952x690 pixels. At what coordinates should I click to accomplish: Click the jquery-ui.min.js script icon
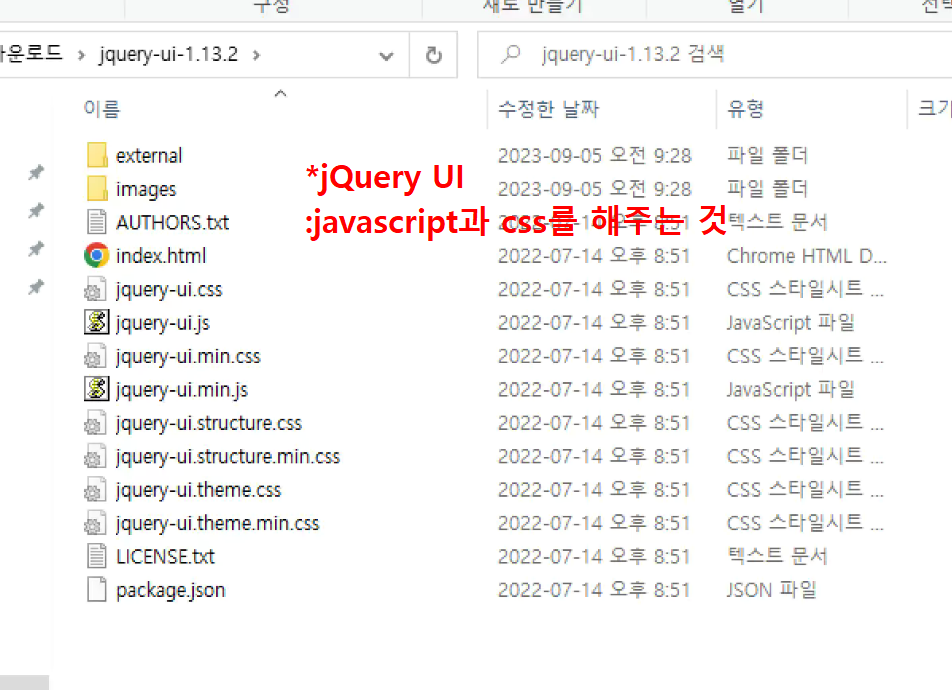click(97, 389)
